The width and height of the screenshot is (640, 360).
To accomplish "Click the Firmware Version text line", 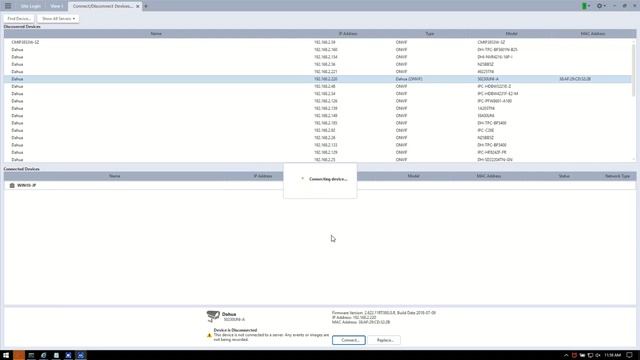I will [384, 313].
